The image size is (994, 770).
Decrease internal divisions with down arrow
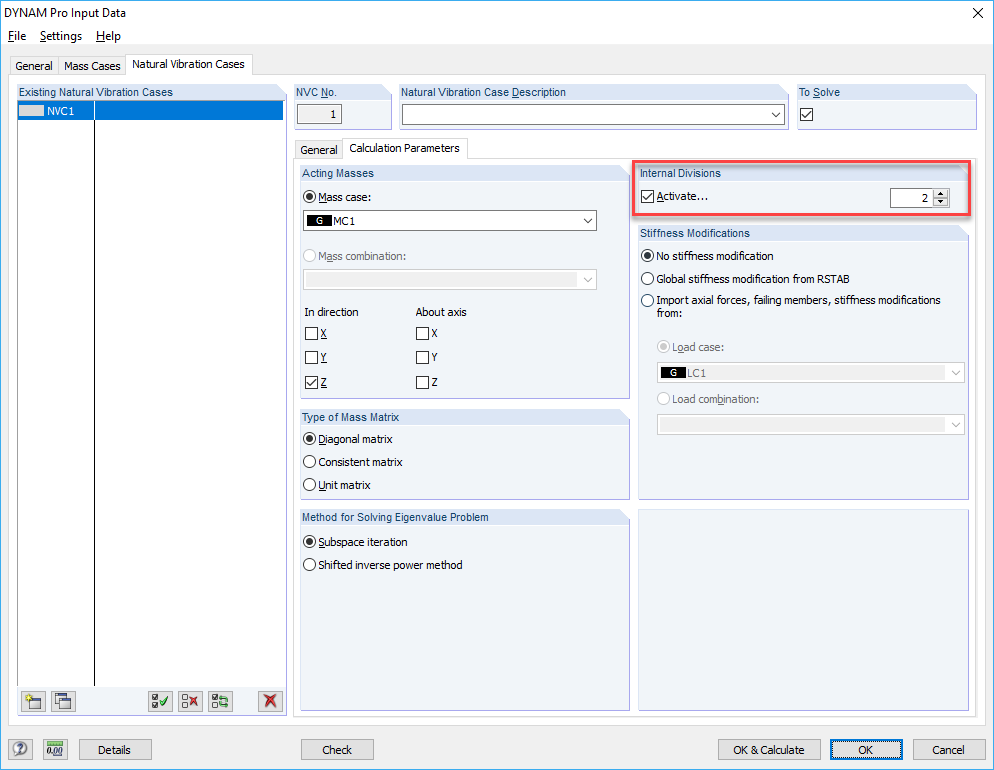(941, 202)
